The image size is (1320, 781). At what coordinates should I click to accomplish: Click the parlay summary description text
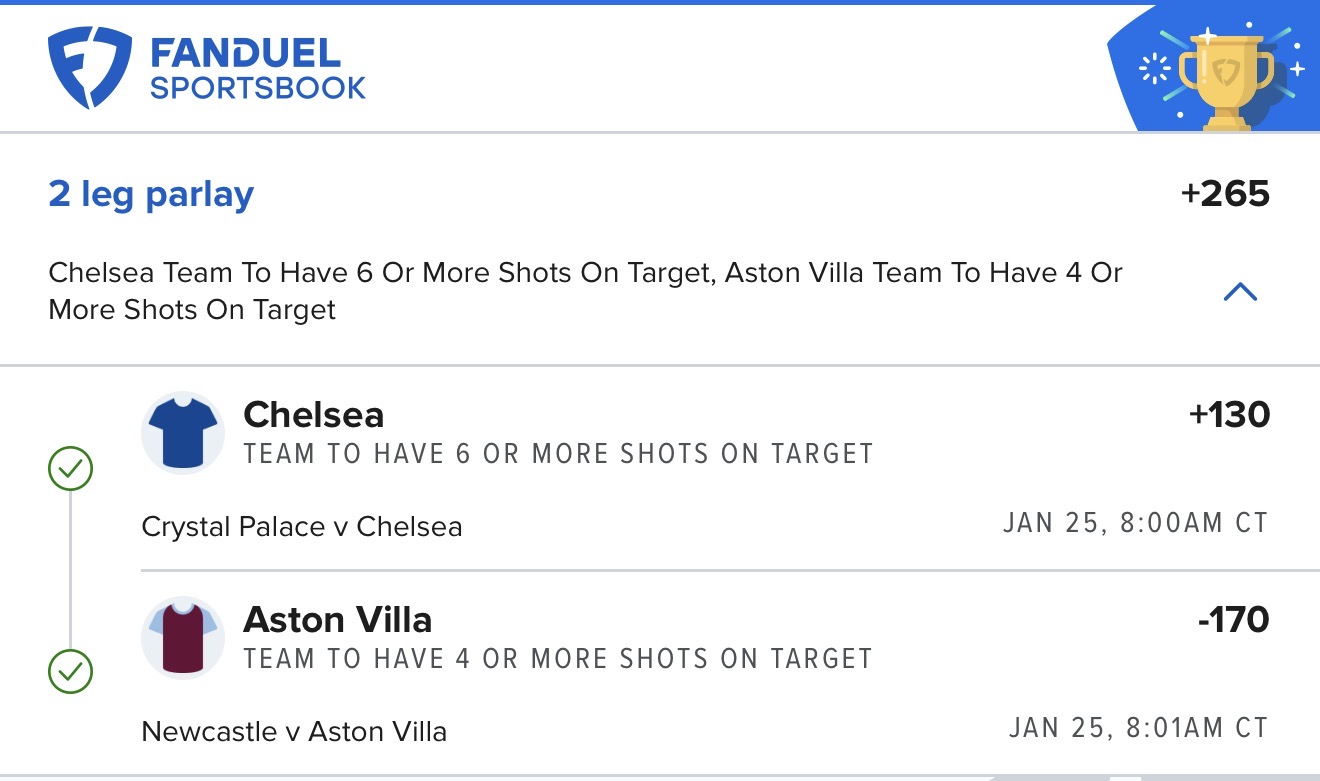585,291
